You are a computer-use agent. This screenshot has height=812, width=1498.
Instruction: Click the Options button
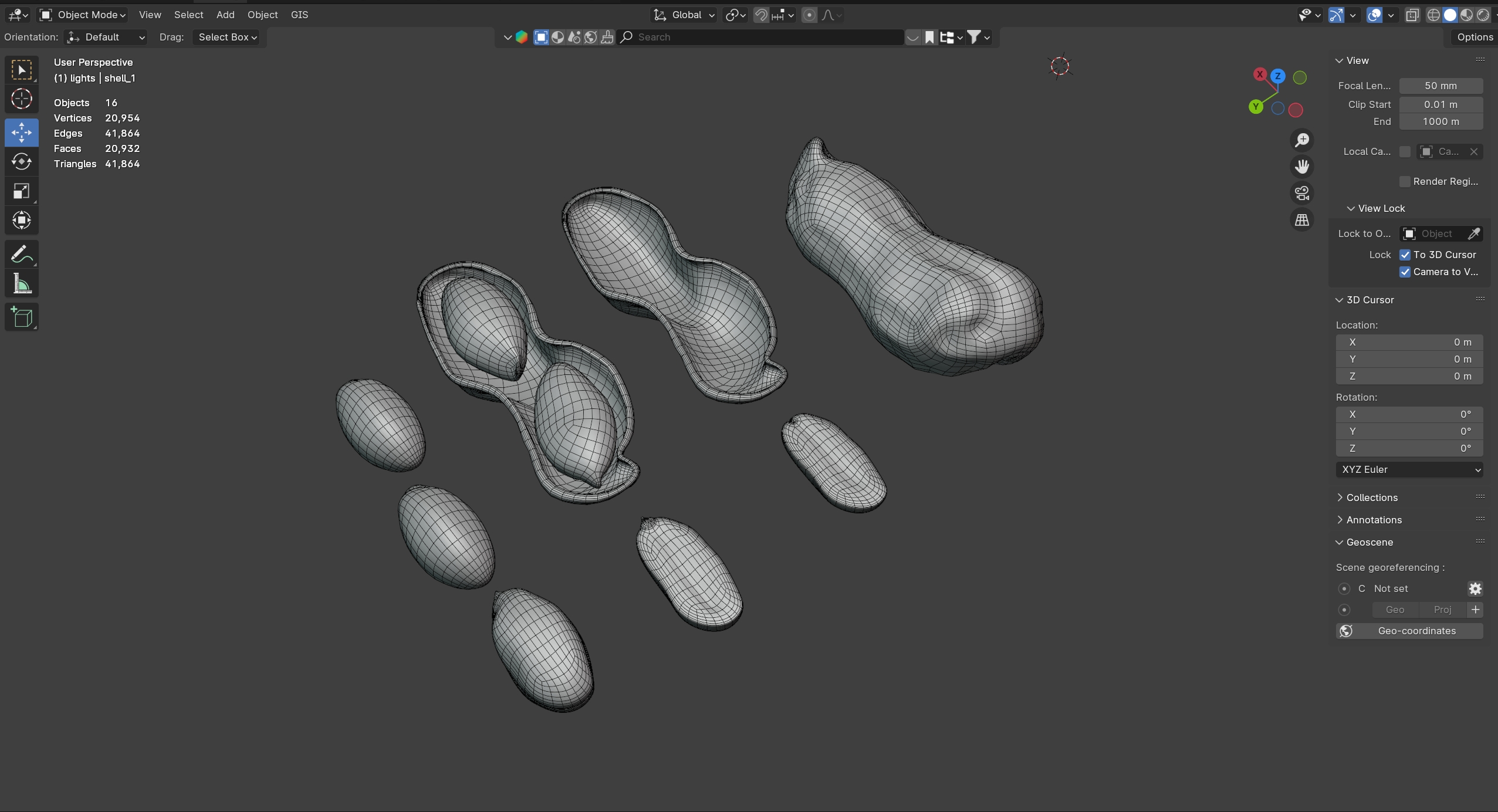1474,37
